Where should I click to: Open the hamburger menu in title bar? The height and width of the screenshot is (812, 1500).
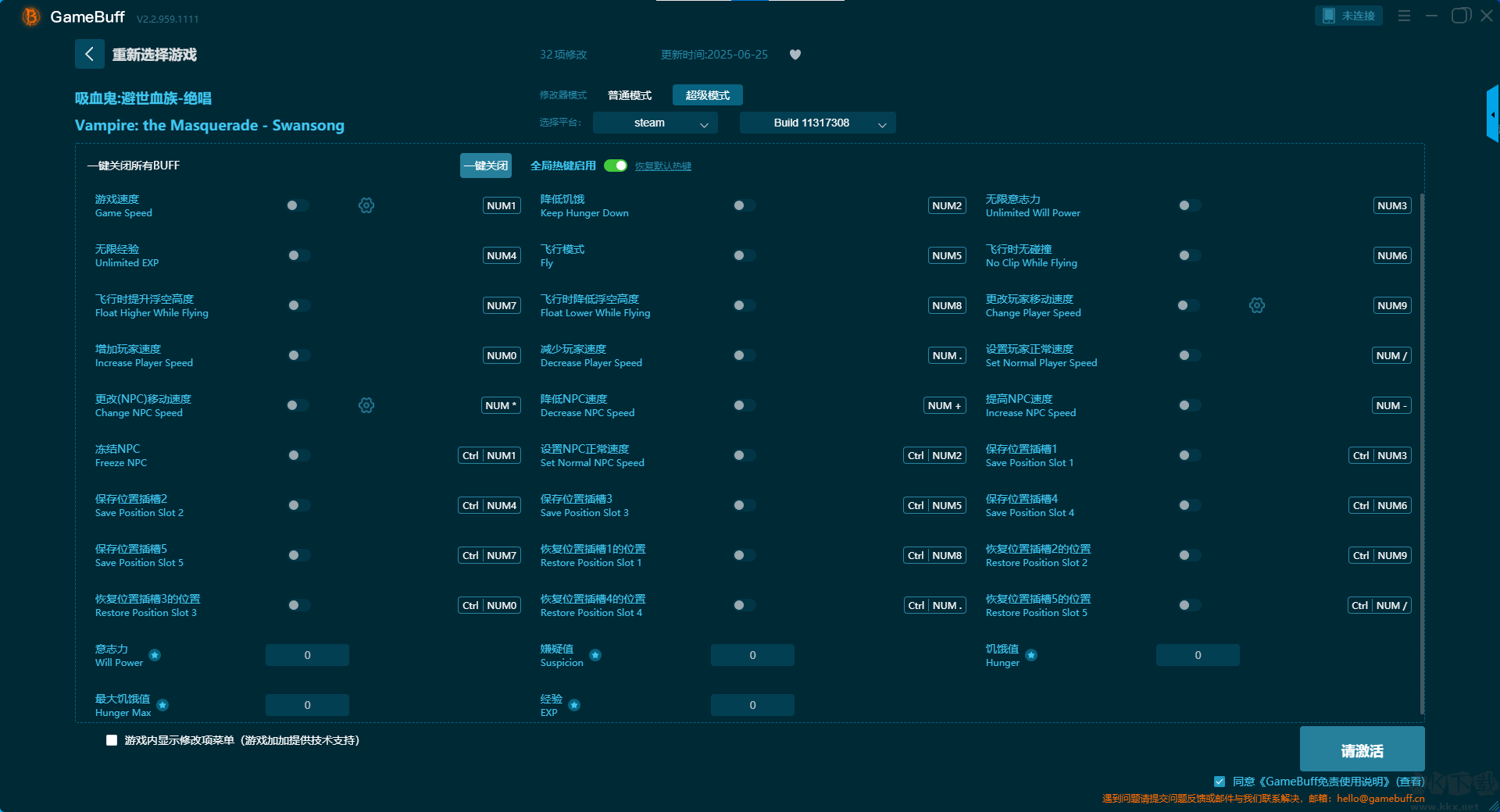tap(1404, 16)
